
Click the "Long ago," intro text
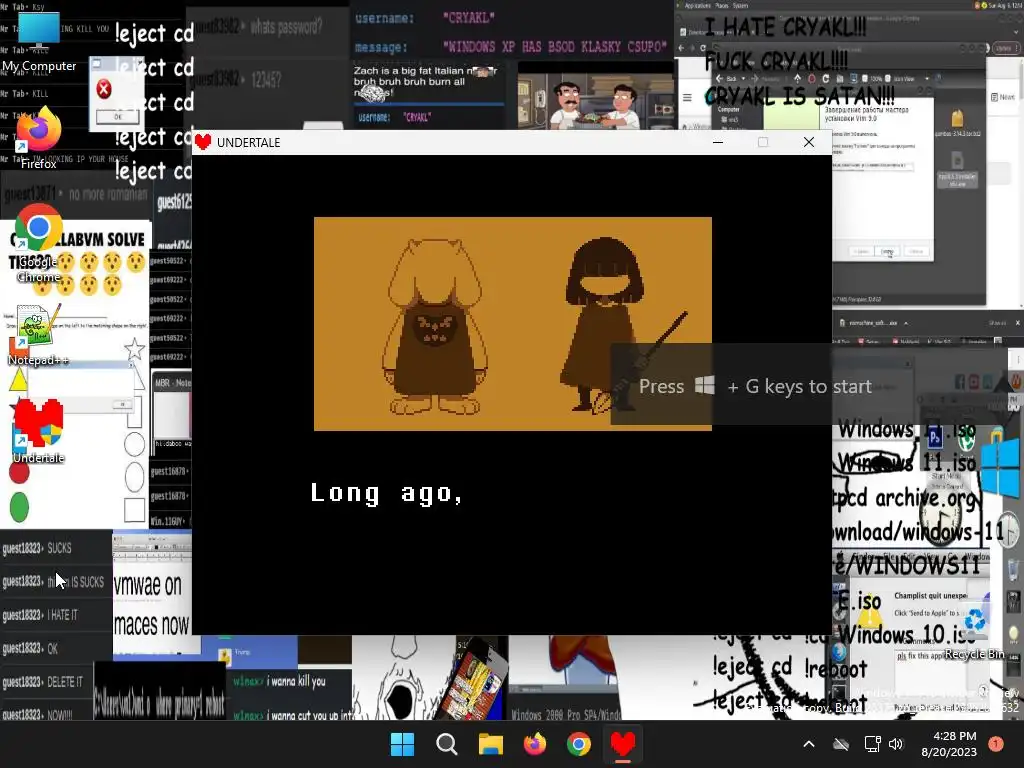tap(387, 493)
